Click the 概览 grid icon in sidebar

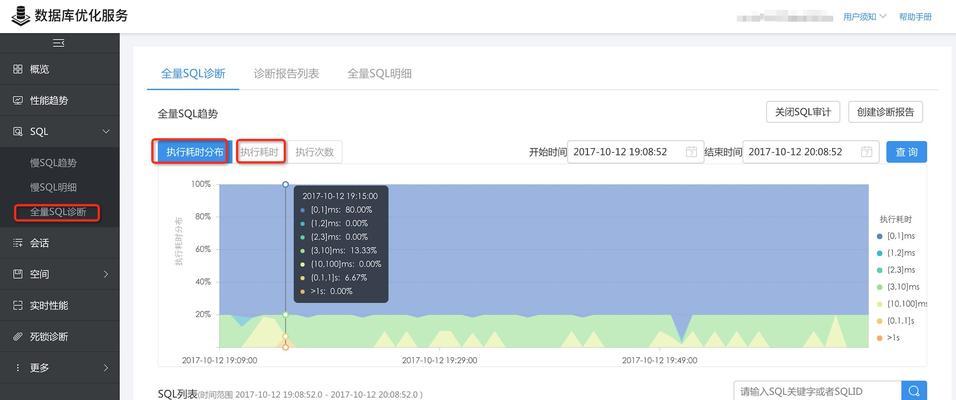[x=18, y=69]
